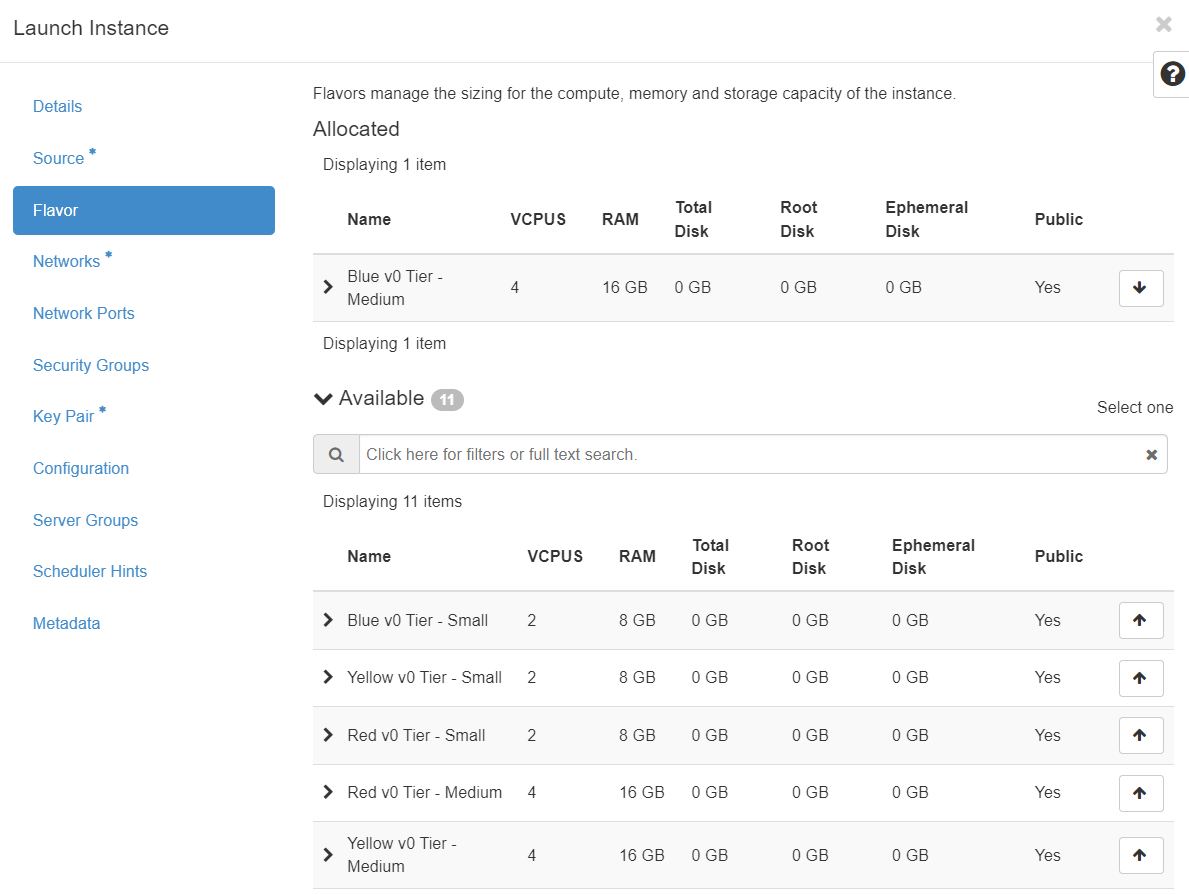This screenshot has width=1189, height=895.
Task: Allocate Red v0 Tier - Small flavor
Action: click(x=1140, y=735)
